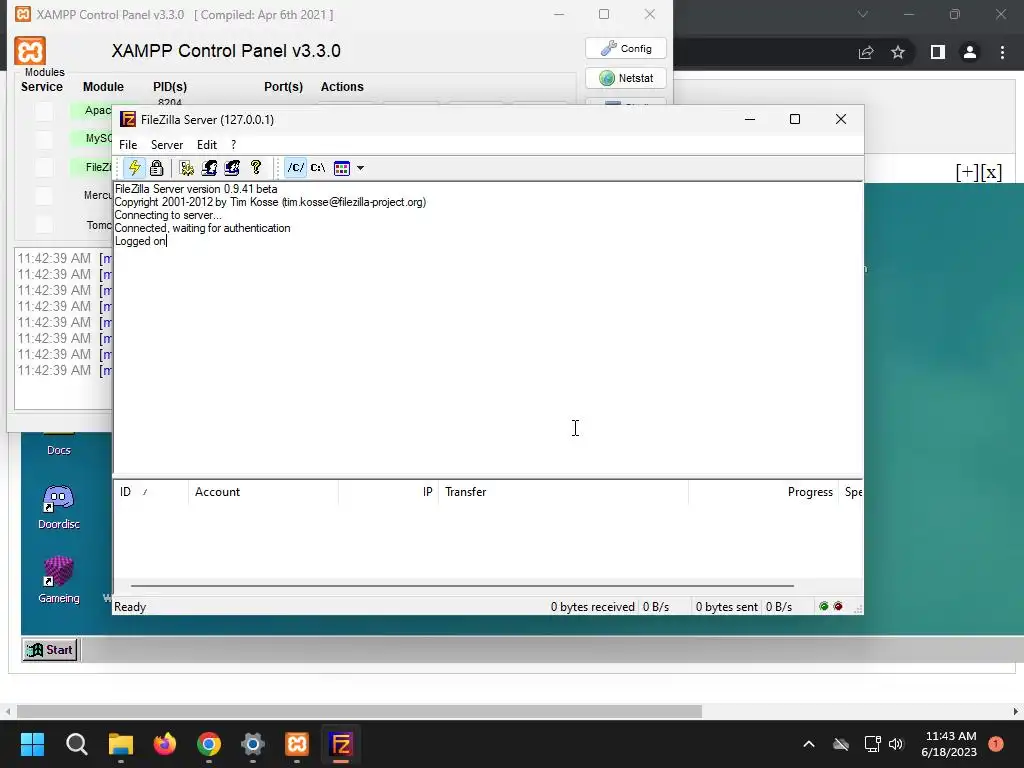Click the browser page horizontal scrollbar

tap(359, 711)
